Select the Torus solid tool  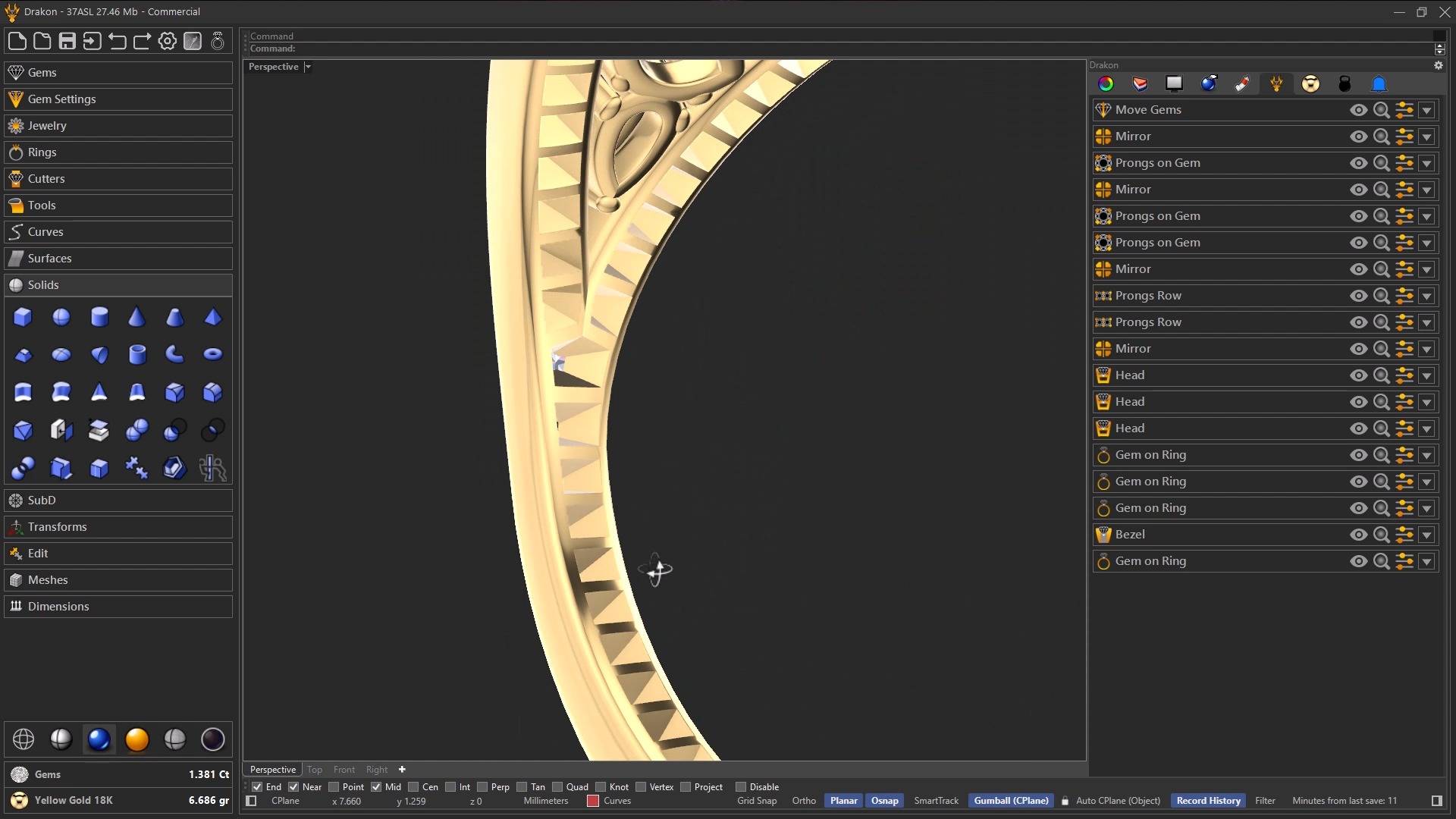pyautogui.click(x=213, y=354)
